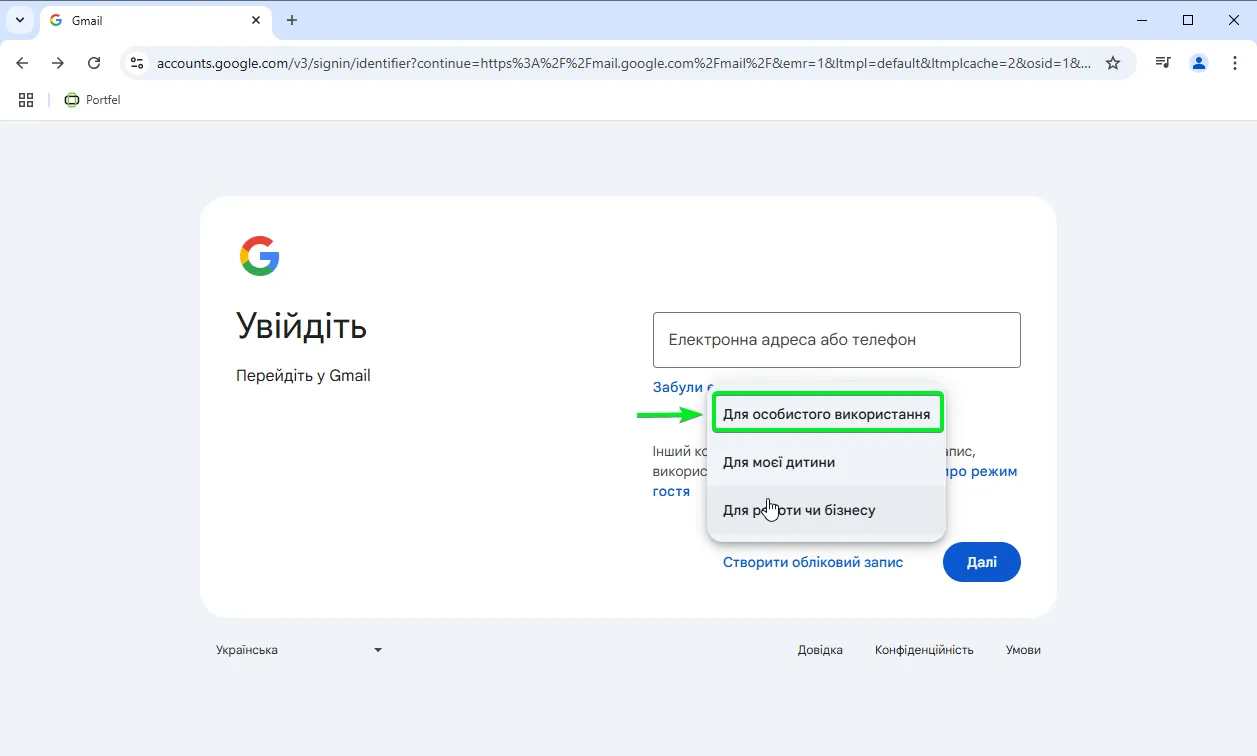
Task: Open the 'Умови' footer link
Action: (x=1023, y=650)
